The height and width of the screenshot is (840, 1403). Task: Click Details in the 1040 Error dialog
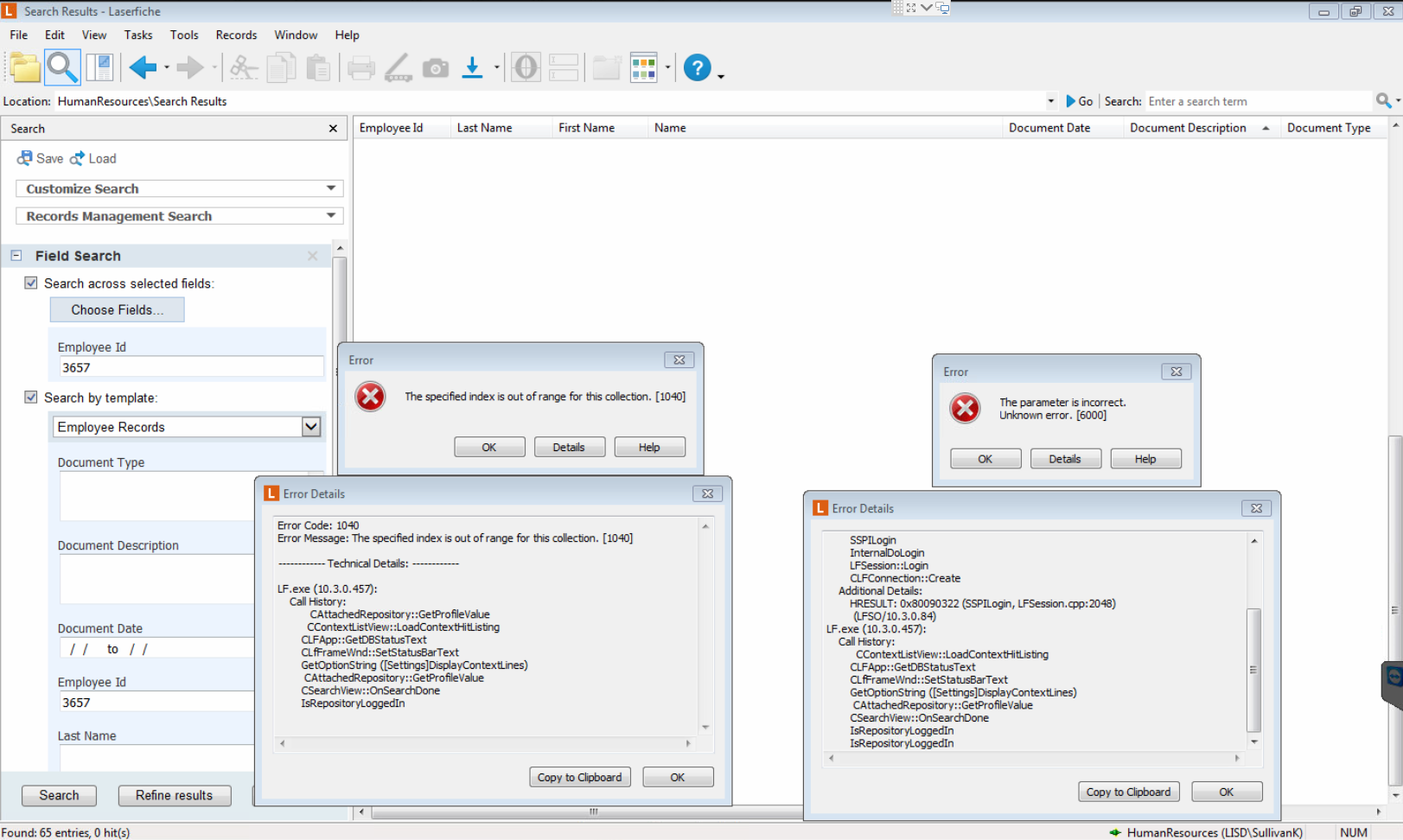click(x=569, y=447)
